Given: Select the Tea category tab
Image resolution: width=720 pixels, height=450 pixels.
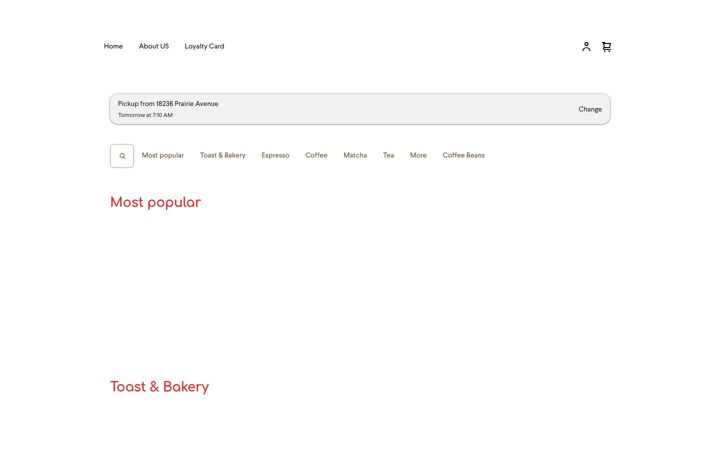Looking at the screenshot, I should (388, 155).
